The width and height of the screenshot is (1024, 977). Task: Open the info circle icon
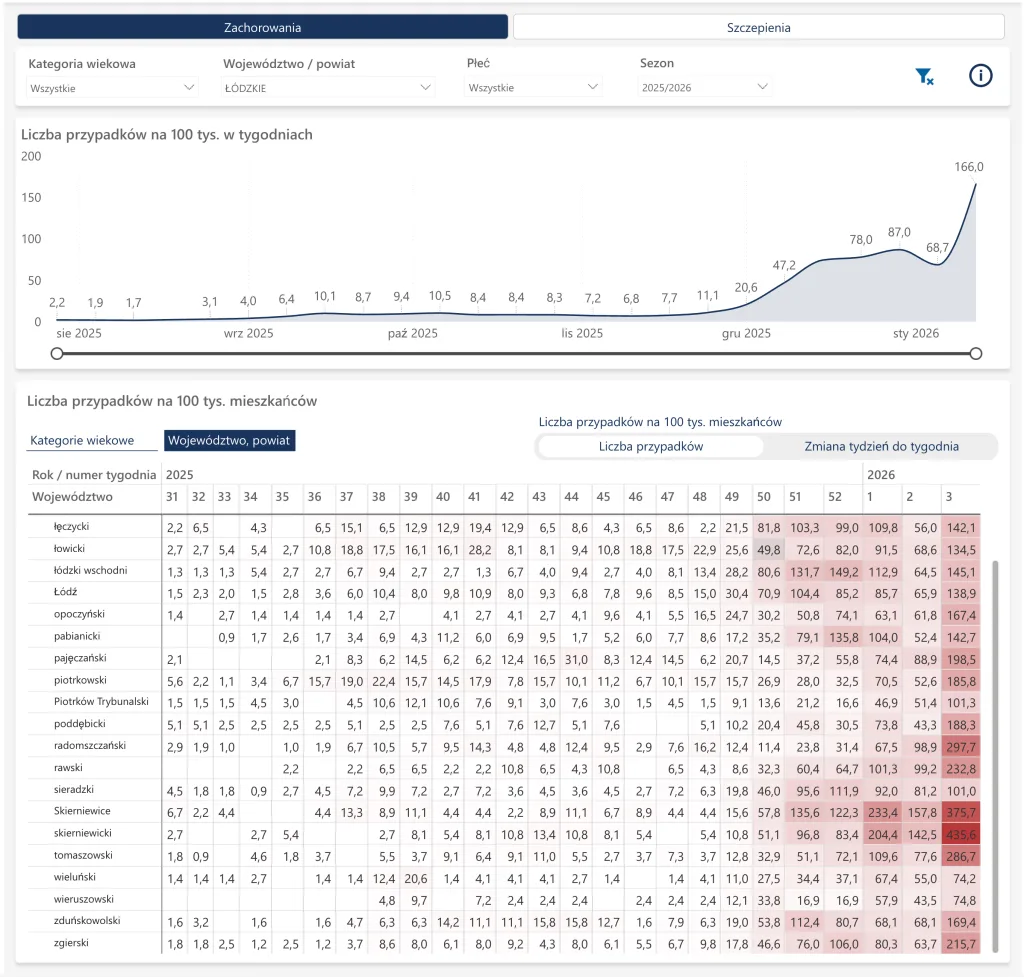click(x=980, y=76)
